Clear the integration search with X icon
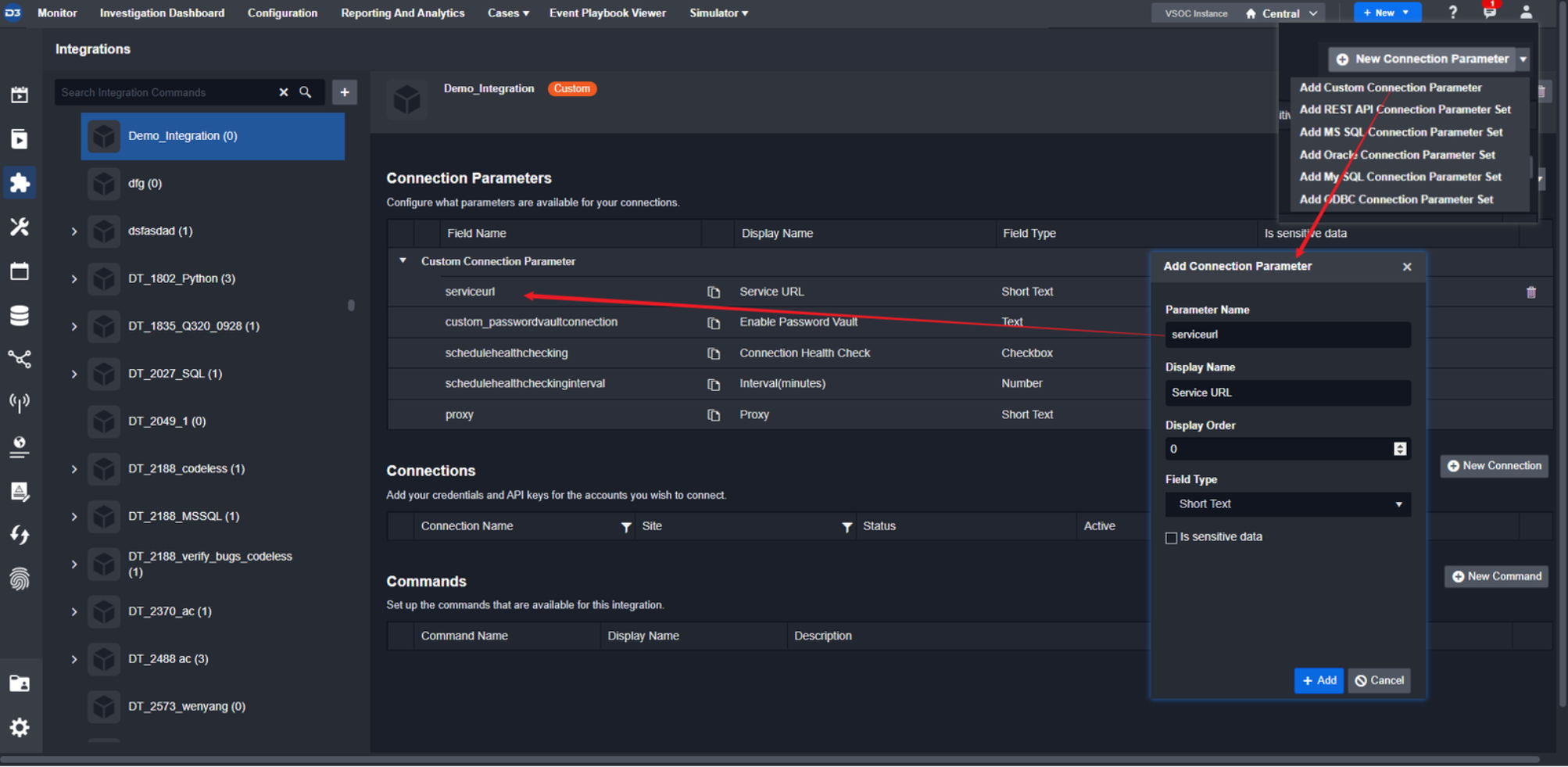Viewport: 1568px width, 767px height. pyautogui.click(x=284, y=92)
